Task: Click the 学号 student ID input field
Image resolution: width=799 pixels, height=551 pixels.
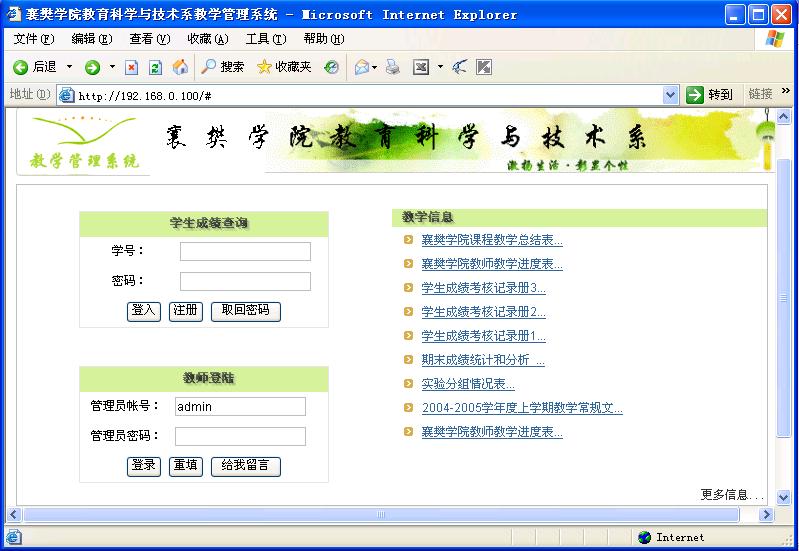Action: pos(245,251)
